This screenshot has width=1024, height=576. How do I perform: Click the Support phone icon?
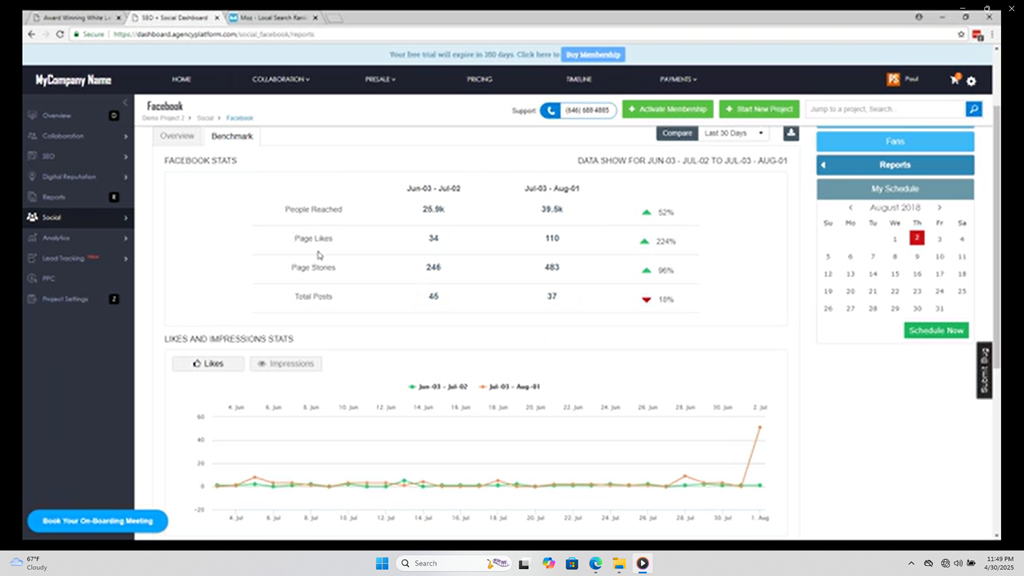coord(551,110)
